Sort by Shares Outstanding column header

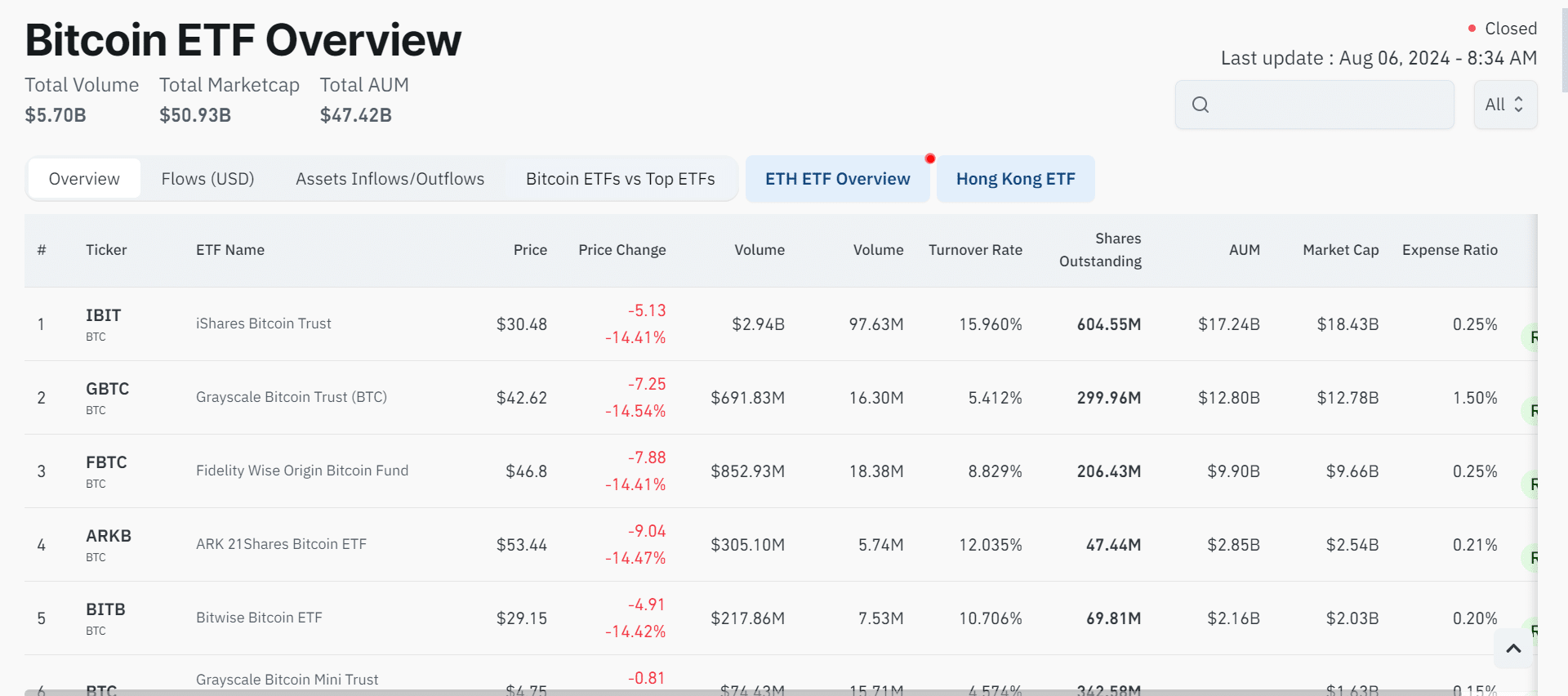1100,250
